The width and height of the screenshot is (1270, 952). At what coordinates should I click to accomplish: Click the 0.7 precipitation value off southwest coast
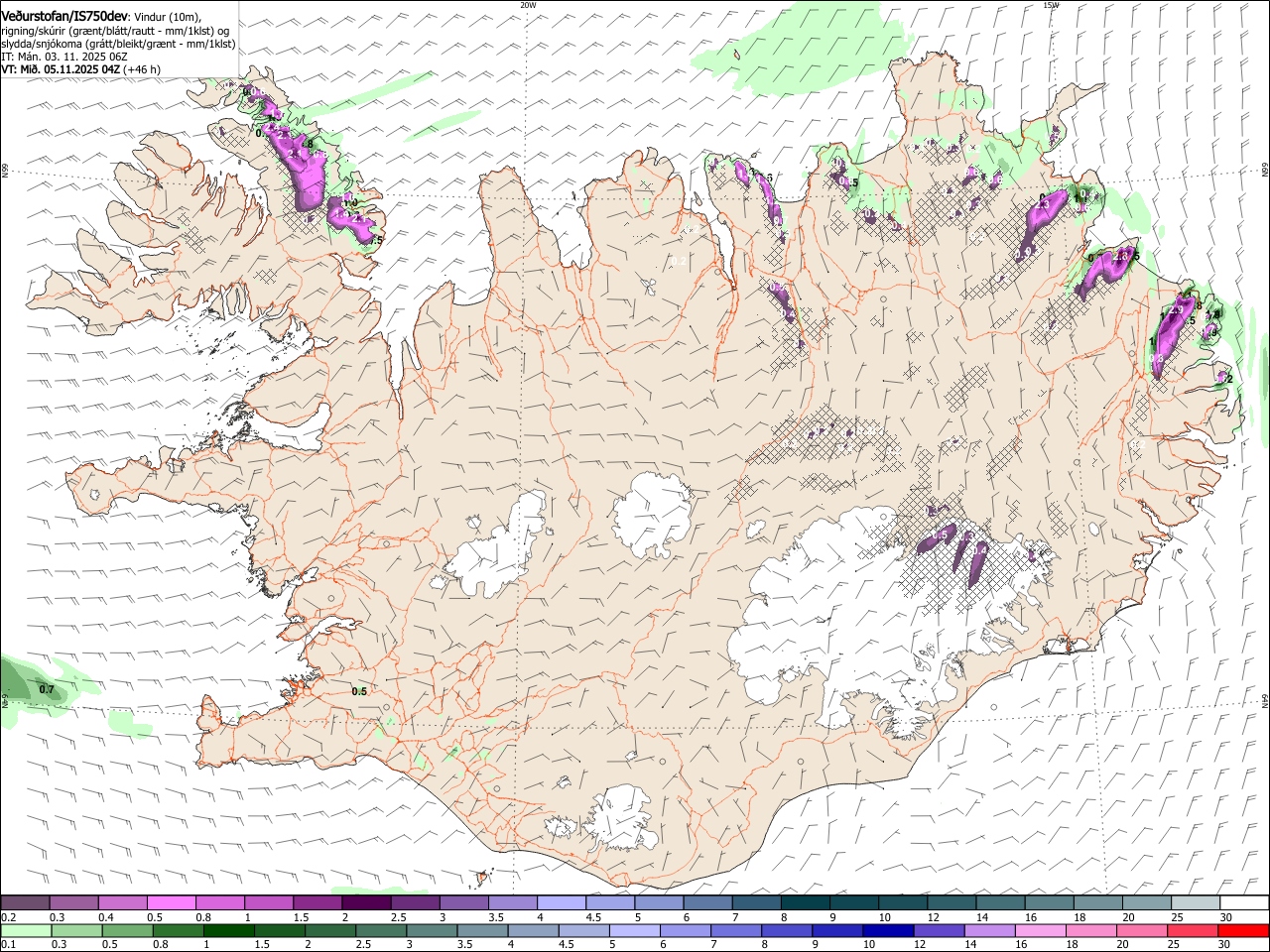click(x=47, y=689)
